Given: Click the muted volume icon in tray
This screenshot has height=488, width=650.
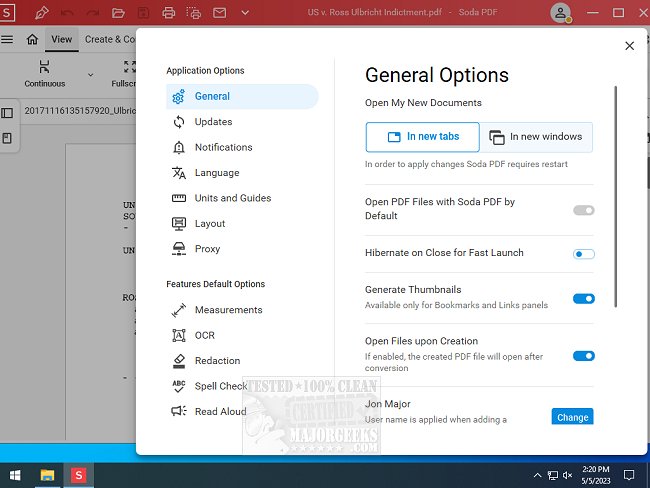Looking at the screenshot, I should tap(568, 475).
